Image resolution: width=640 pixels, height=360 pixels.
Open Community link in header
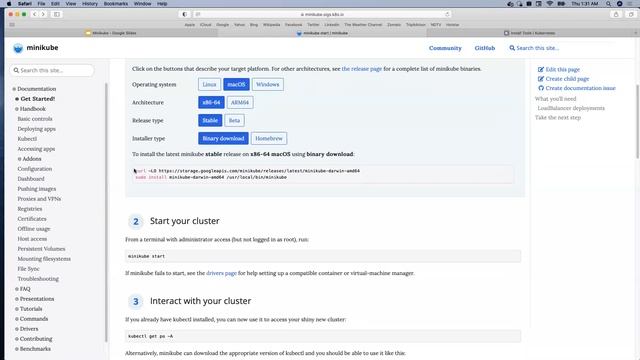(445, 48)
